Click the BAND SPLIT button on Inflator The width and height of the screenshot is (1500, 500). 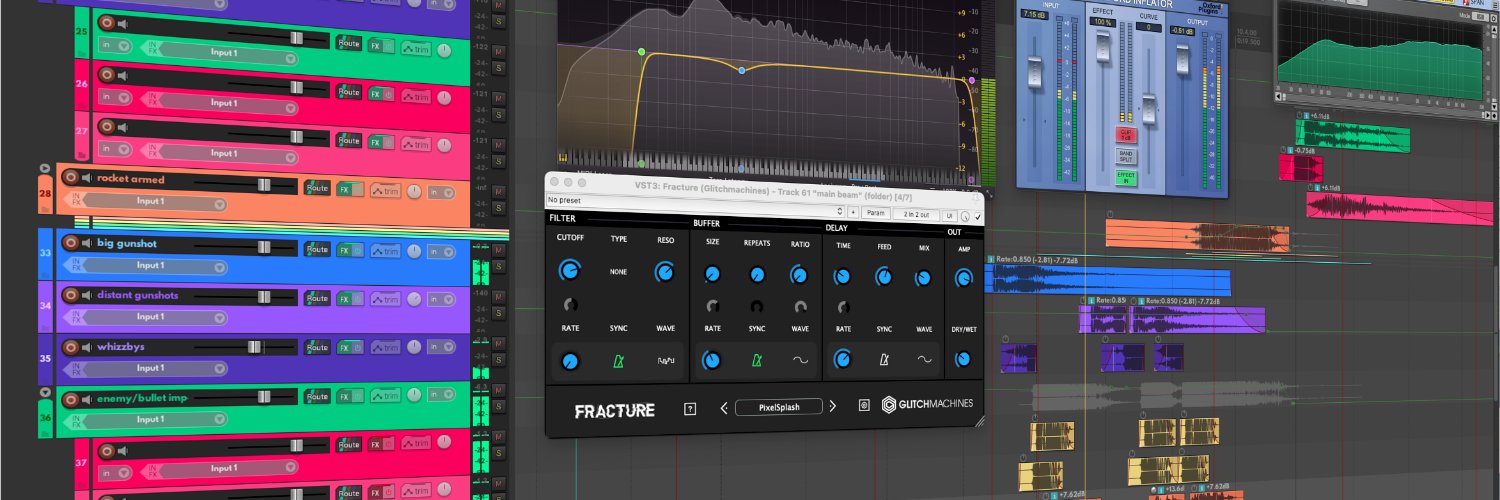[x=1126, y=157]
